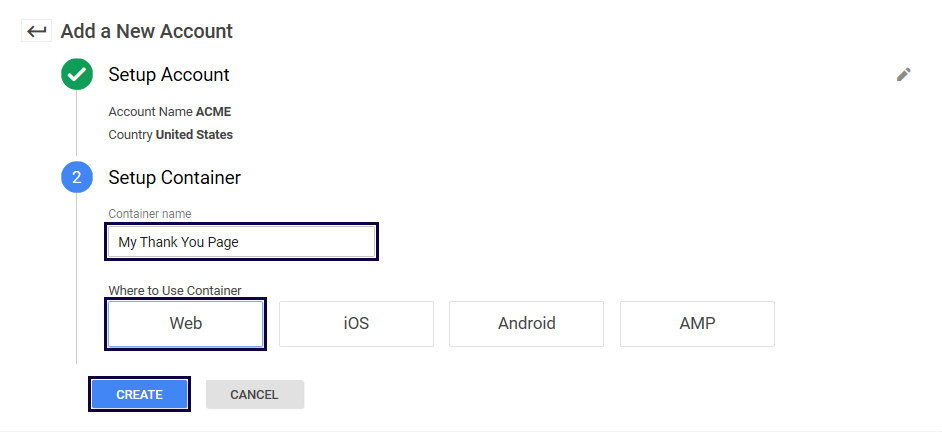Image resolution: width=942 pixels, height=432 pixels.
Task: Click the blue step 2 circle
Action: pyautogui.click(x=77, y=178)
